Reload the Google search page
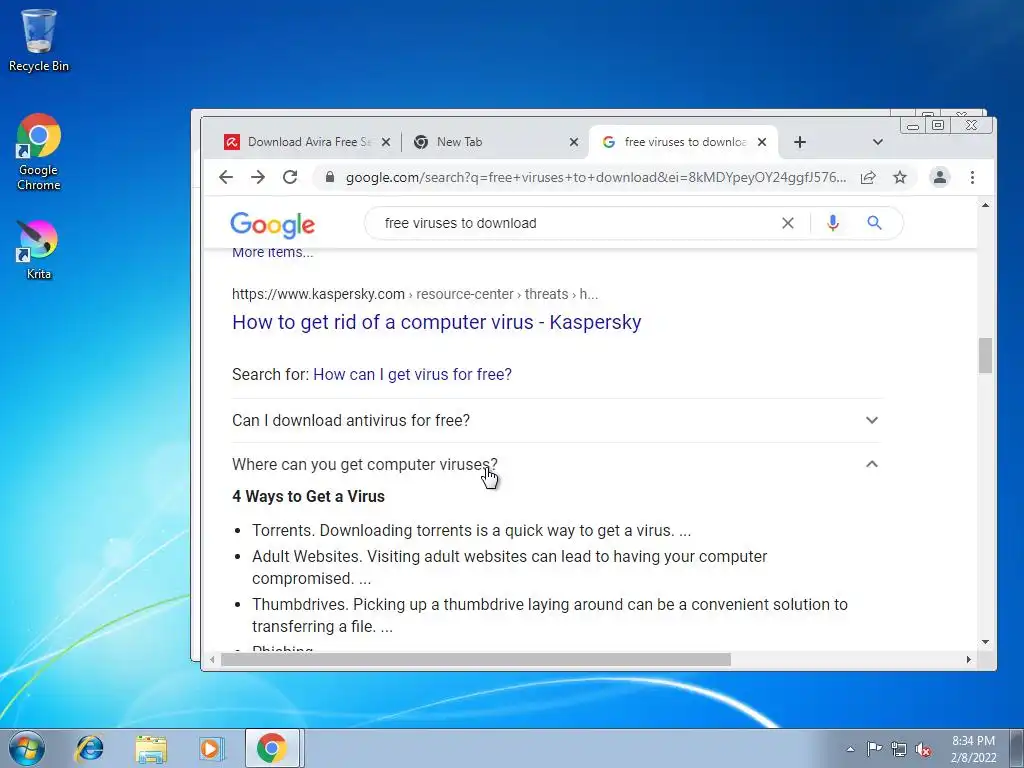The height and width of the screenshot is (768, 1024). tap(290, 177)
